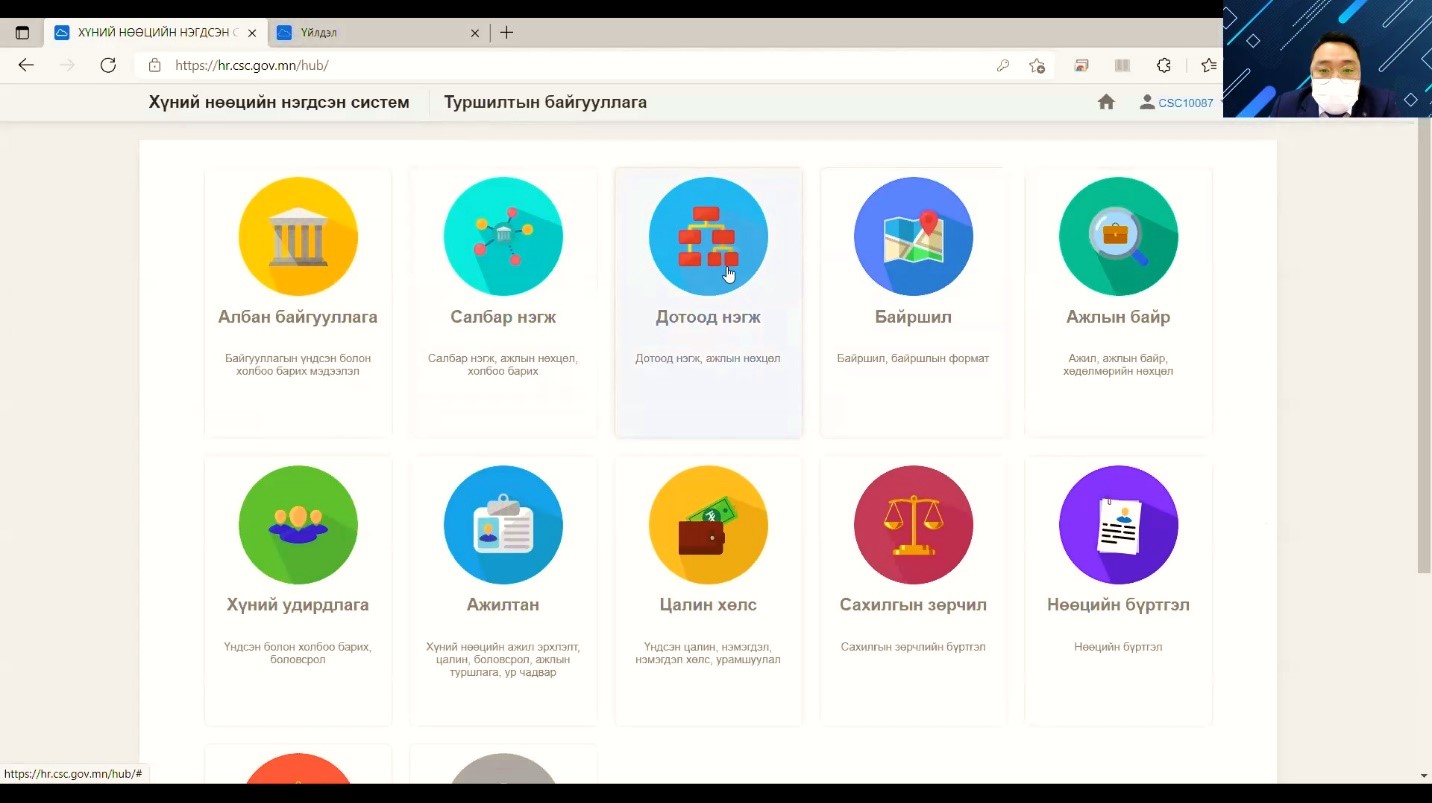Click description starting 'Хүний нөөцийн ажил эрхлэлт'
Viewport: 1432px width, 803px height.
pyautogui.click(x=503, y=660)
